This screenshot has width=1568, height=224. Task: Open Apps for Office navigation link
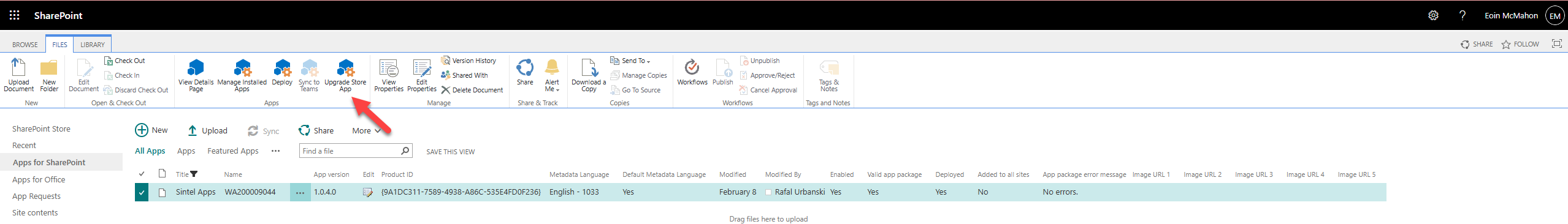pos(39,179)
